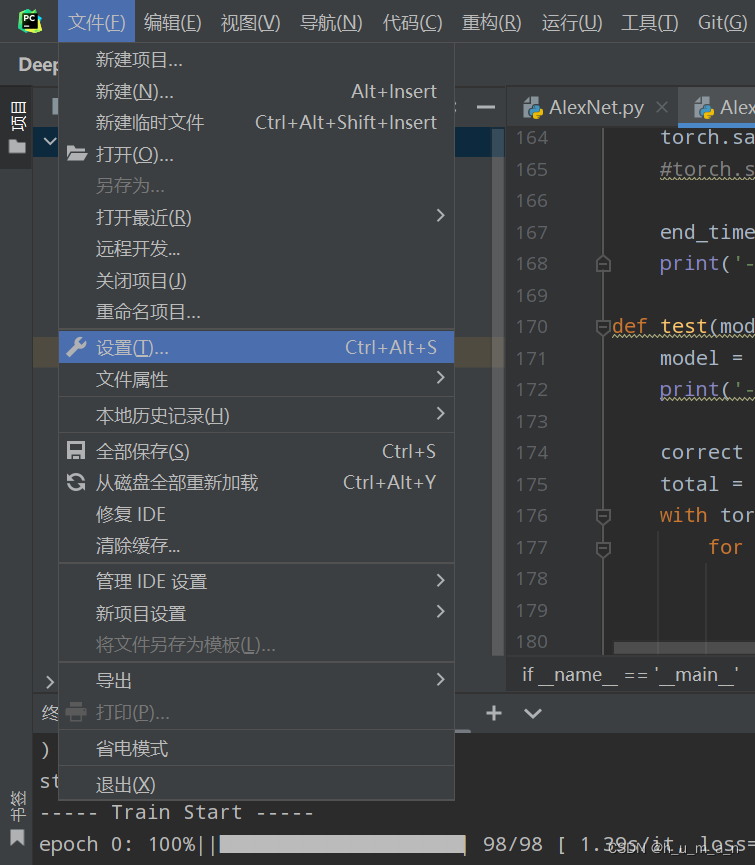Viewport: 755px width, 865px height.
Task: Choose 新建项目 from the file menu
Action: [x=256, y=60]
